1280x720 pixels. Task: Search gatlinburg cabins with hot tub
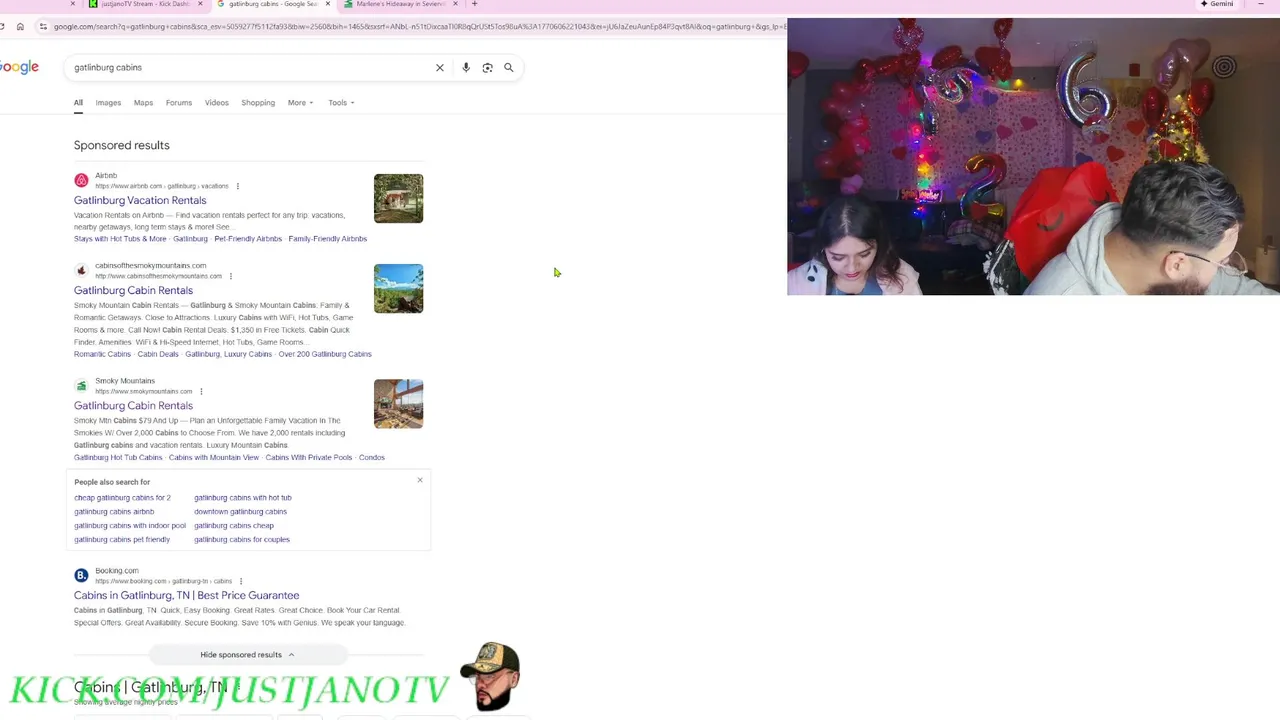(243, 498)
